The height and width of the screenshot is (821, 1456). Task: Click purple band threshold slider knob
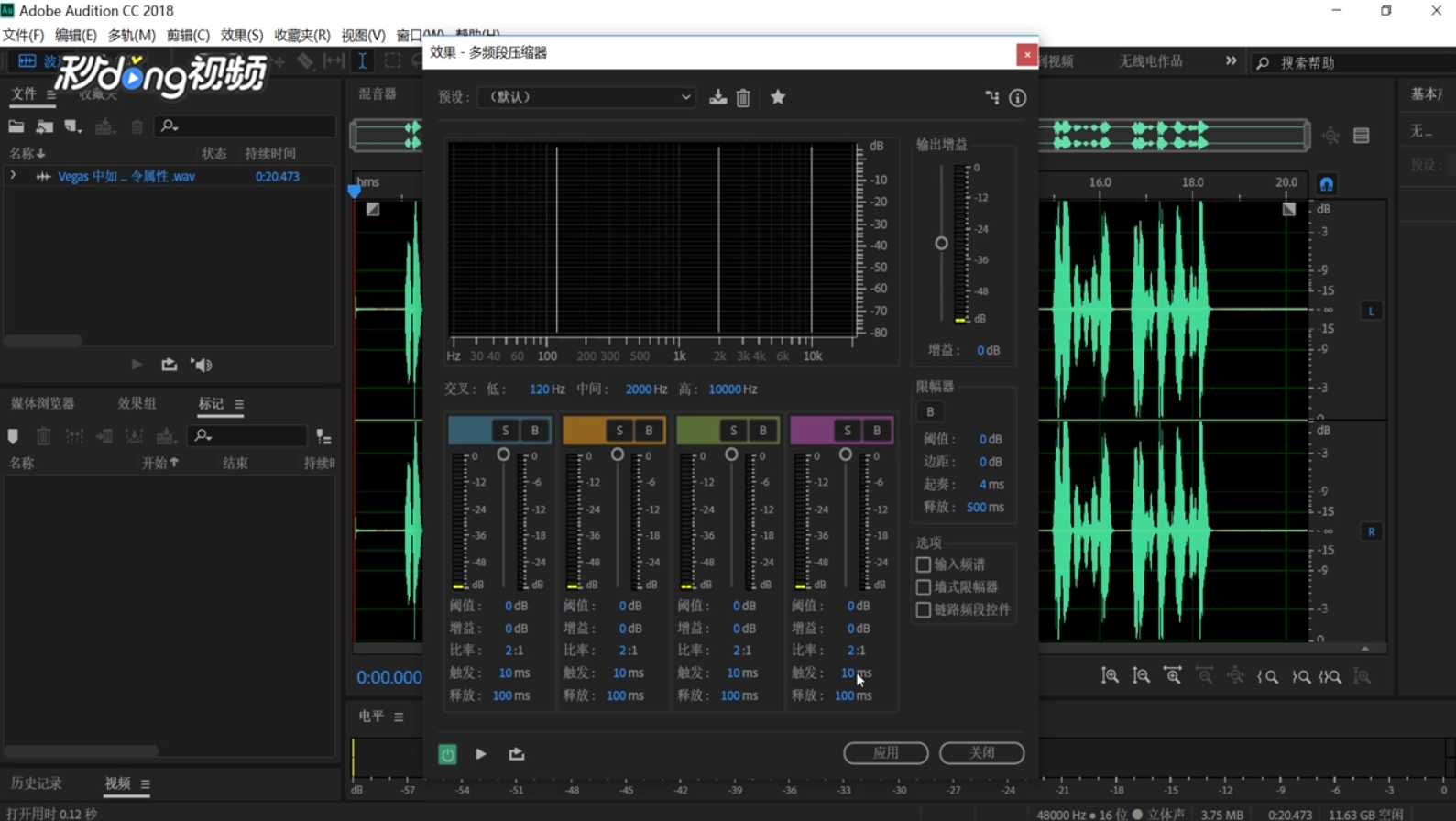pos(846,454)
